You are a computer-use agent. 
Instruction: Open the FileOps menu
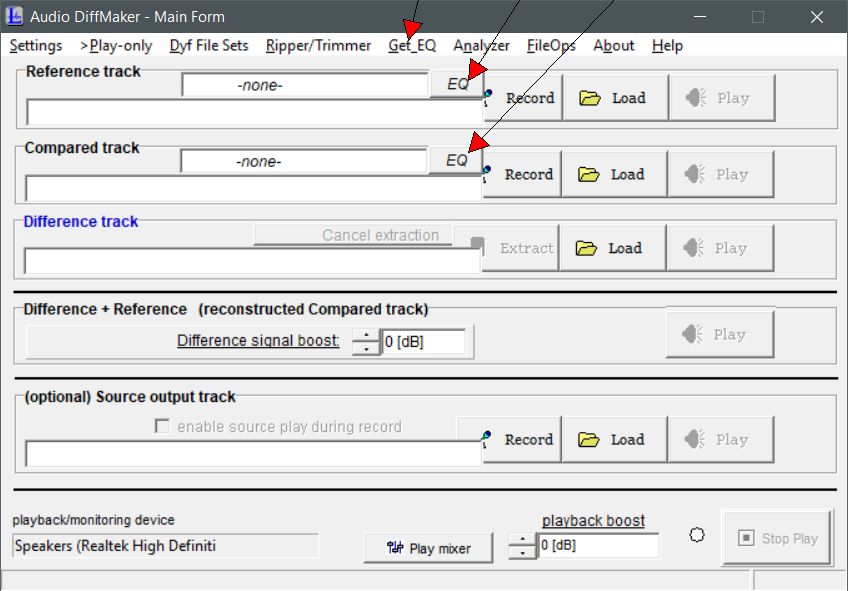click(x=551, y=45)
